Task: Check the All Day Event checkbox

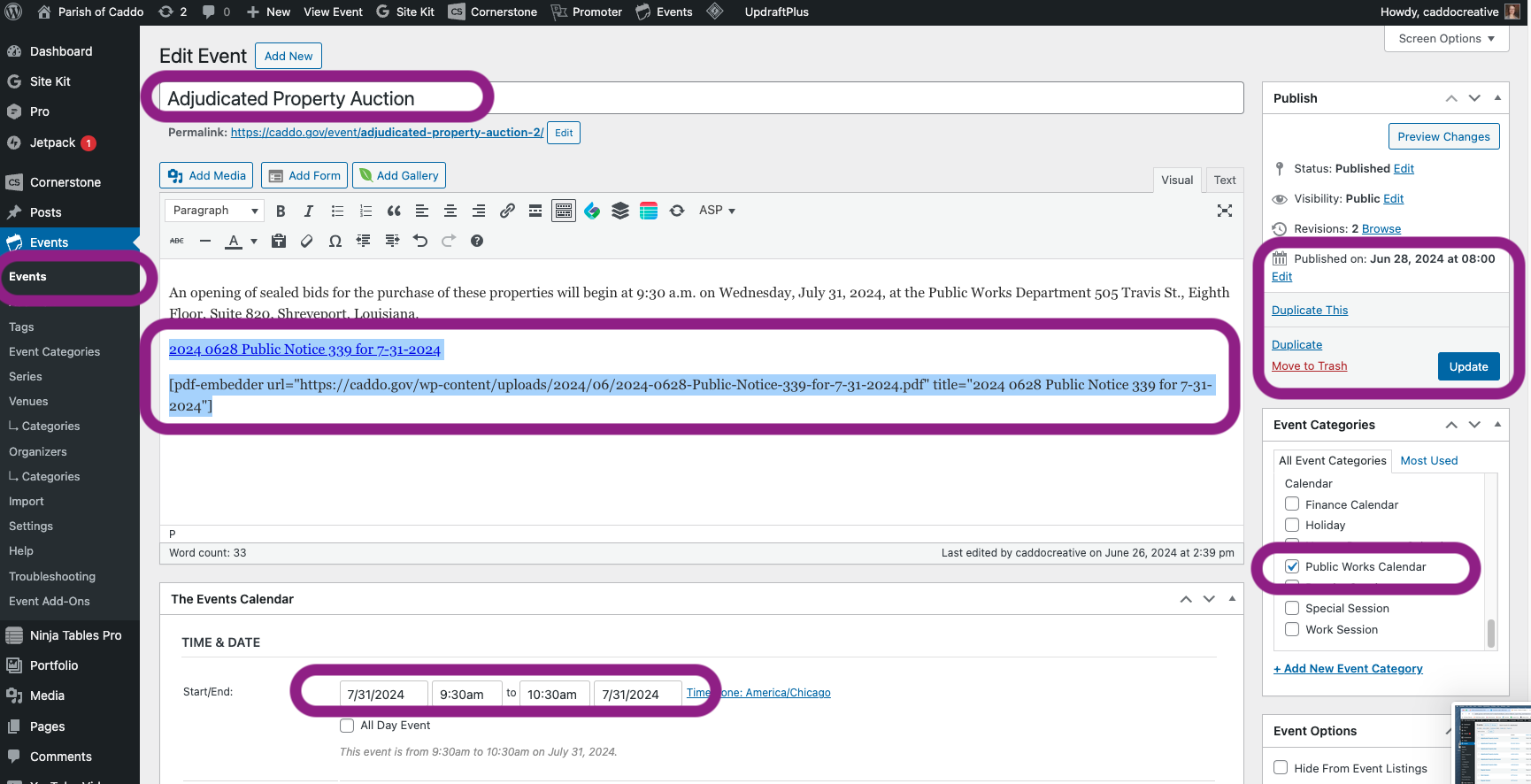Action: coord(347,726)
